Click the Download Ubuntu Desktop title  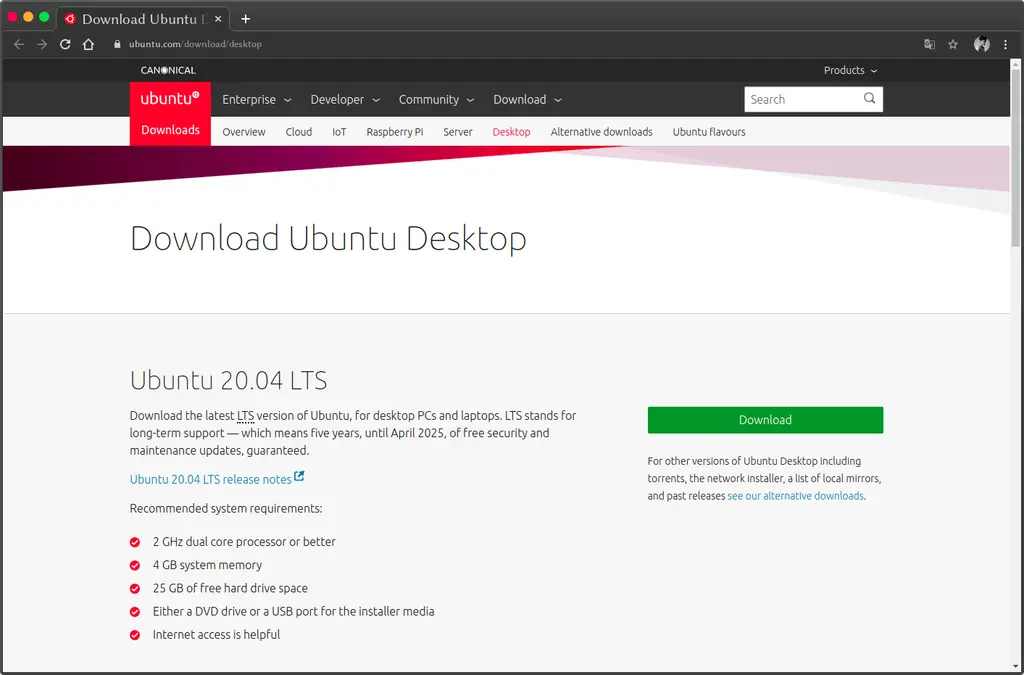pyautogui.click(x=328, y=239)
